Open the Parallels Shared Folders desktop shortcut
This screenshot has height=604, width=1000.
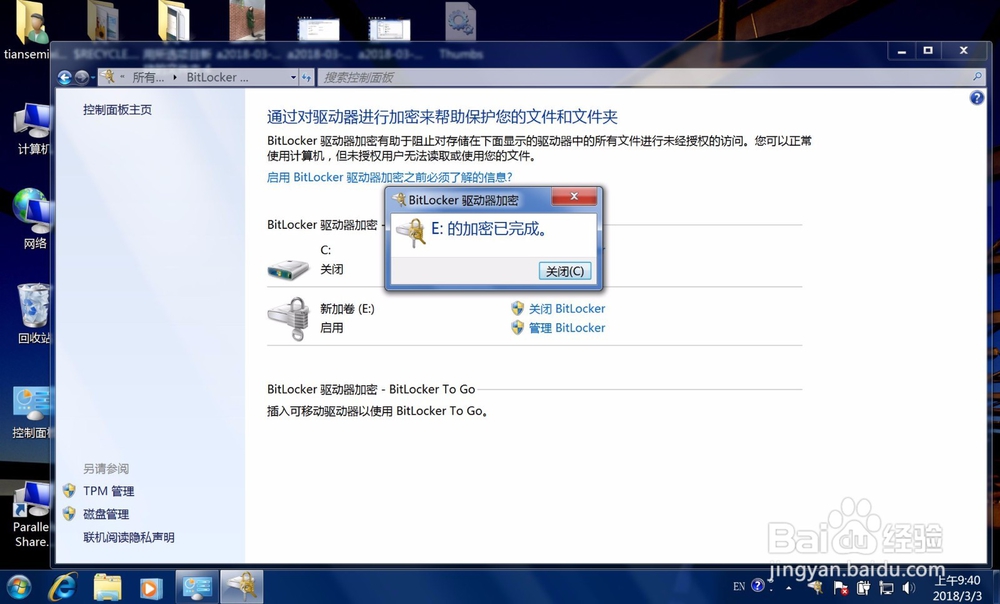pyautogui.click(x=31, y=515)
